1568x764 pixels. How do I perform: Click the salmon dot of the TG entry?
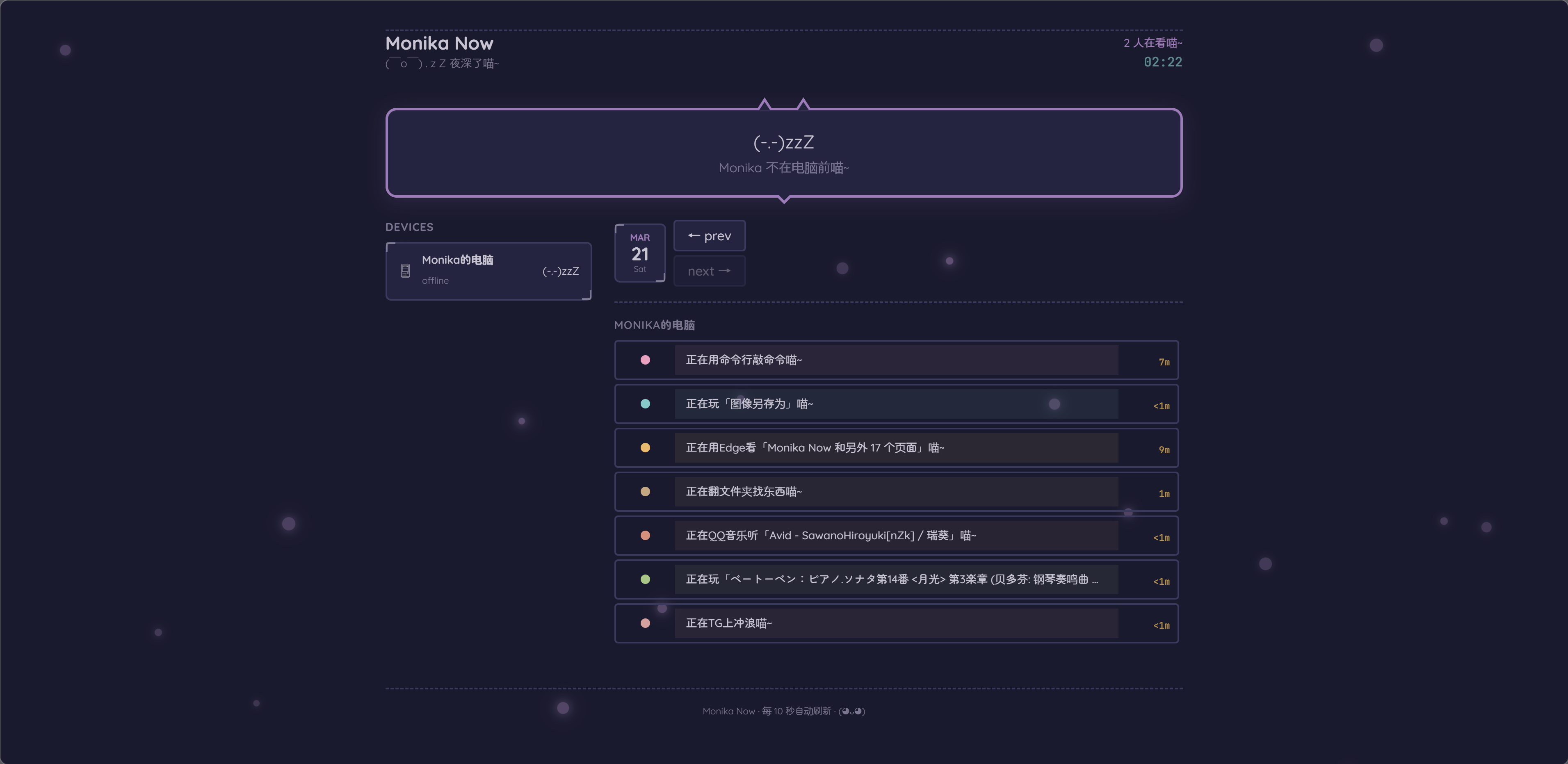pos(645,623)
